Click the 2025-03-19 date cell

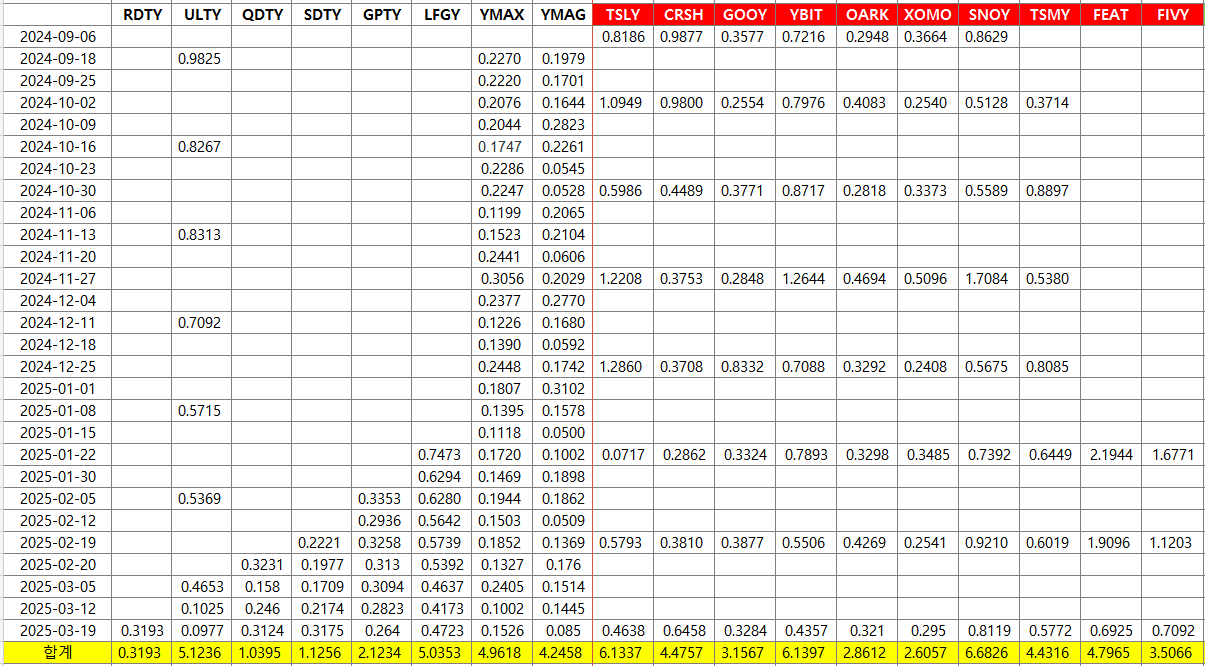tap(57, 630)
